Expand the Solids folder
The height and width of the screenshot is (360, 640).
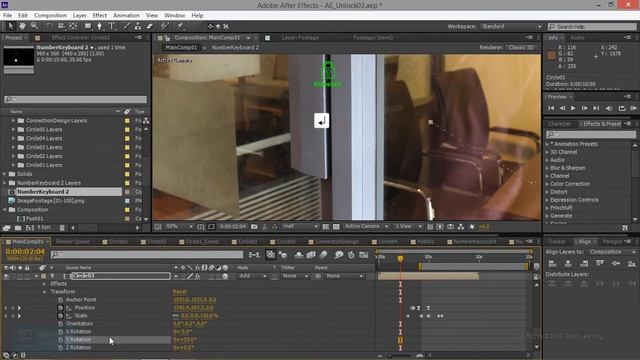pos(5,174)
